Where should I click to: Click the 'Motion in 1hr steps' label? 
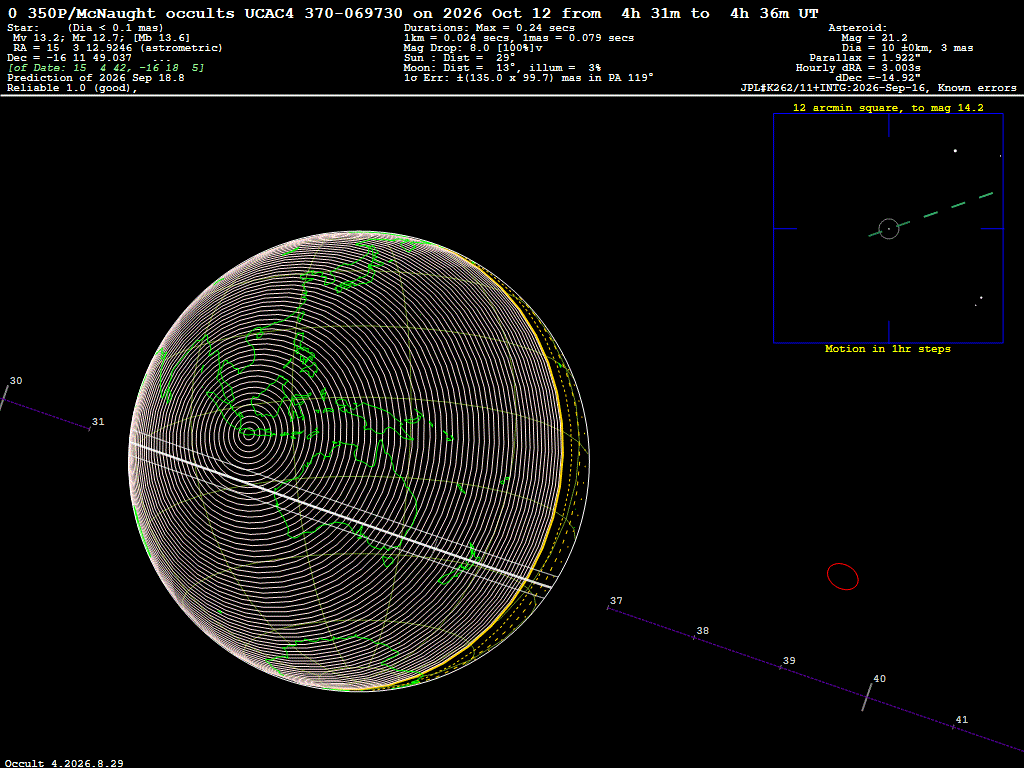pos(888,349)
